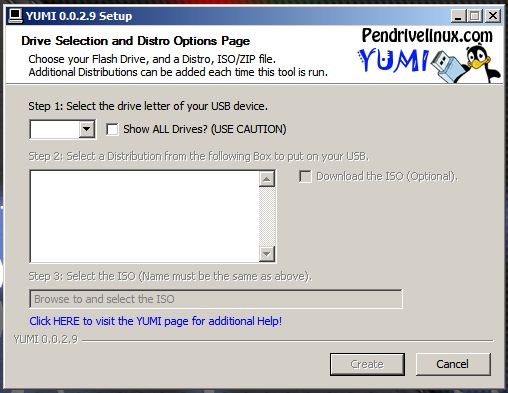Tick the Download the ISO (Optional) checkbox
Image resolution: width=508 pixels, height=393 pixels.
305,176
